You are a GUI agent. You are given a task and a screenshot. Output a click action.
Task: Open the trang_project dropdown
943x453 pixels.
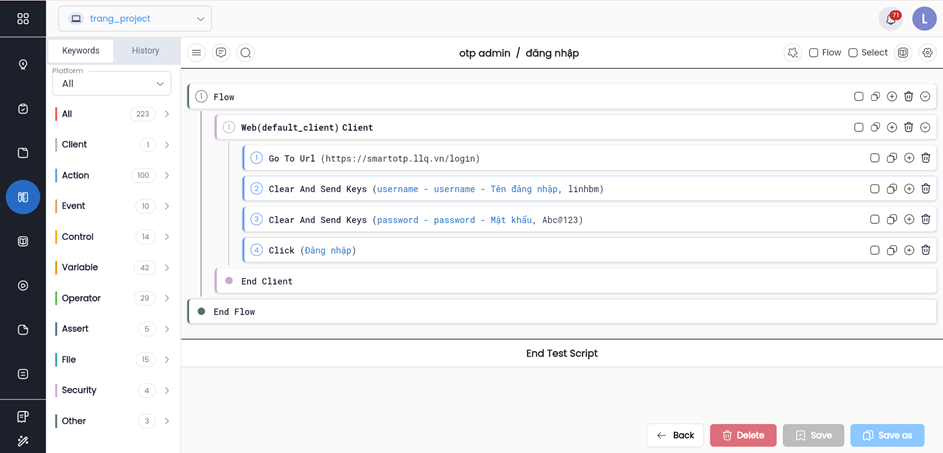click(135, 19)
